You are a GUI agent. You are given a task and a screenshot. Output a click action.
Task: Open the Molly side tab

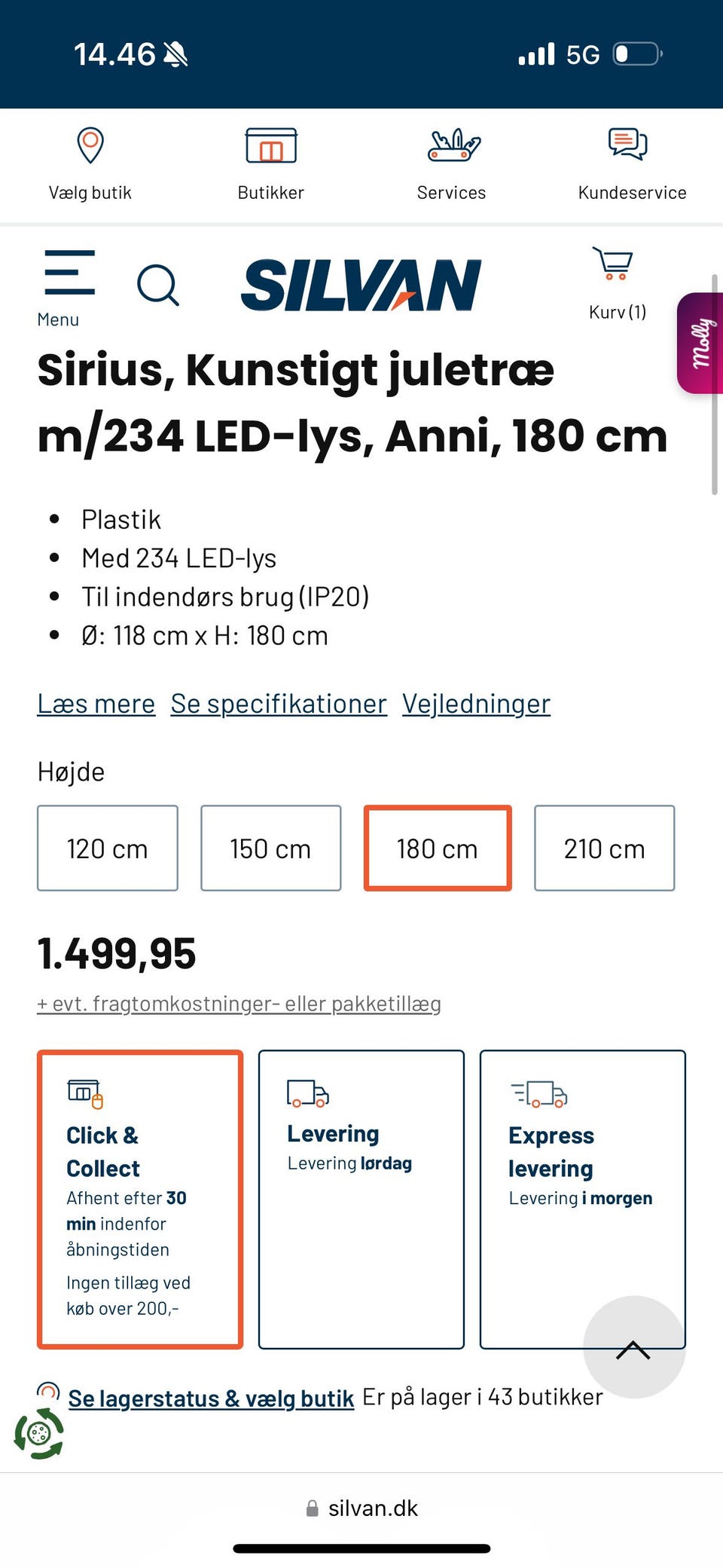700,343
